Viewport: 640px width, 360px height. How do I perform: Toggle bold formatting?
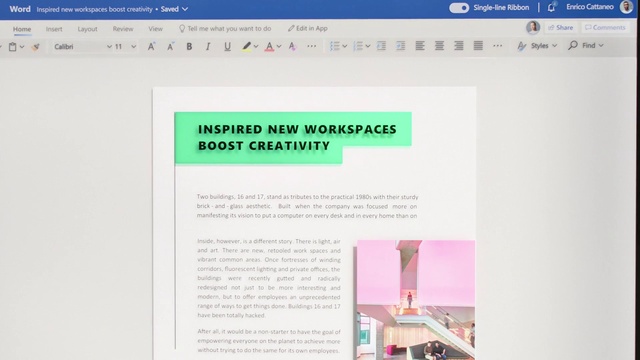coord(189,47)
